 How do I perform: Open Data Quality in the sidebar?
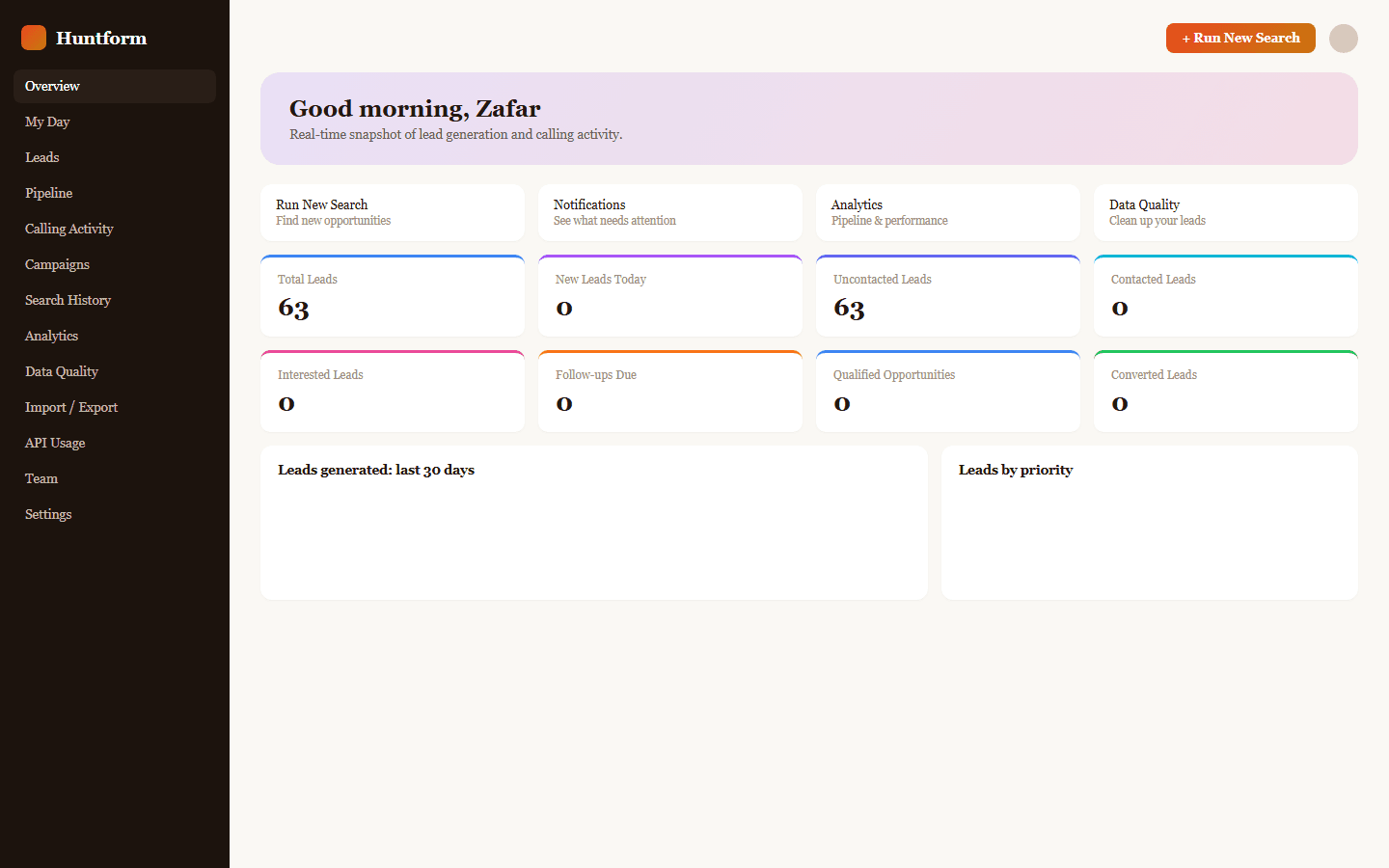coord(115,371)
